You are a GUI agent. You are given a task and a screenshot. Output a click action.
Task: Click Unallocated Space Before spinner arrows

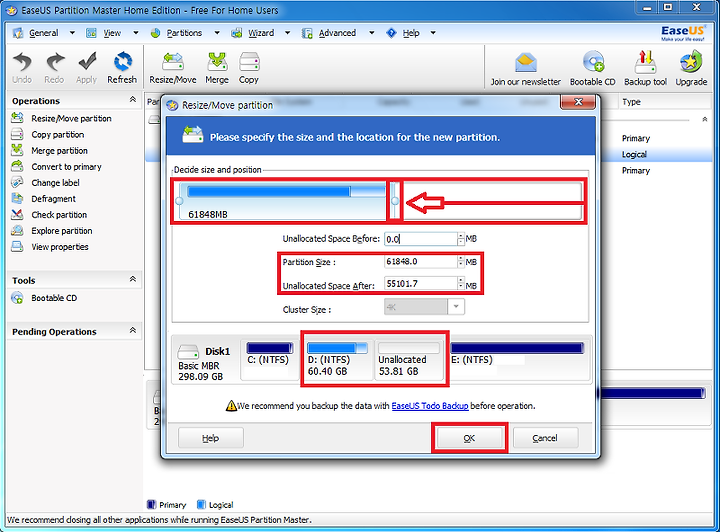tap(461, 239)
